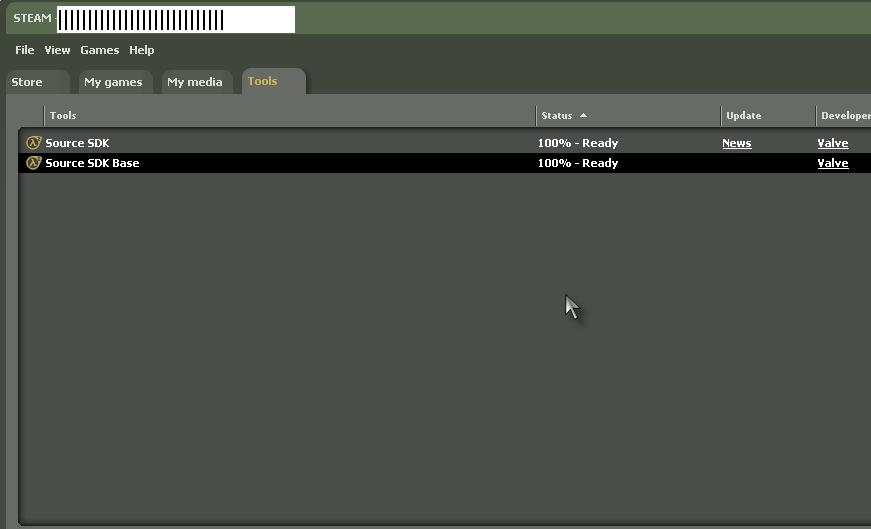Click the Source SDK Base lambda icon
871x529 pixels.
coord(33,163)
